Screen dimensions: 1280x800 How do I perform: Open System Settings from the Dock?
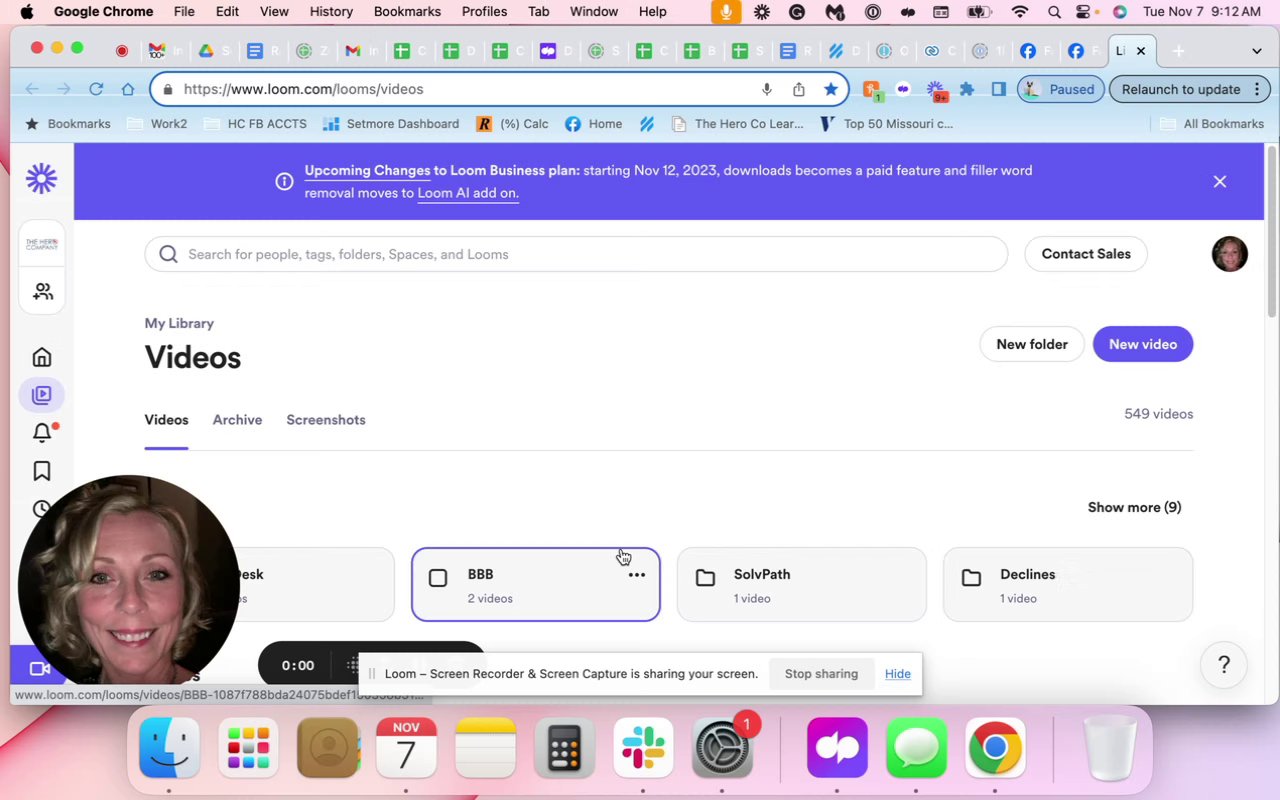722,747
